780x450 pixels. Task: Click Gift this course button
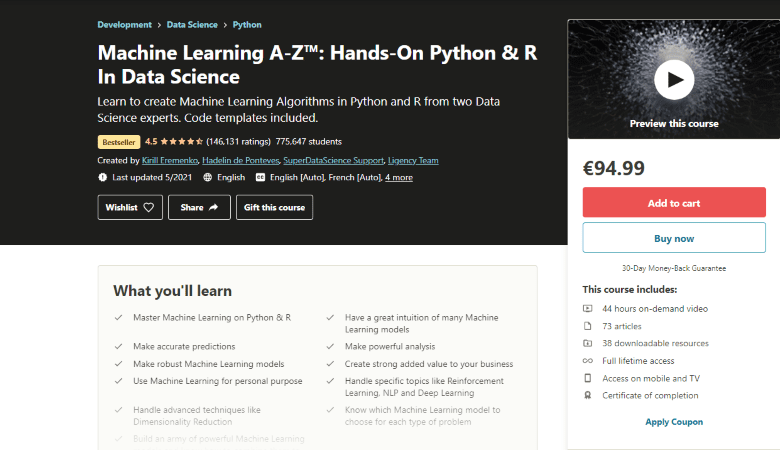coord(274,207)
